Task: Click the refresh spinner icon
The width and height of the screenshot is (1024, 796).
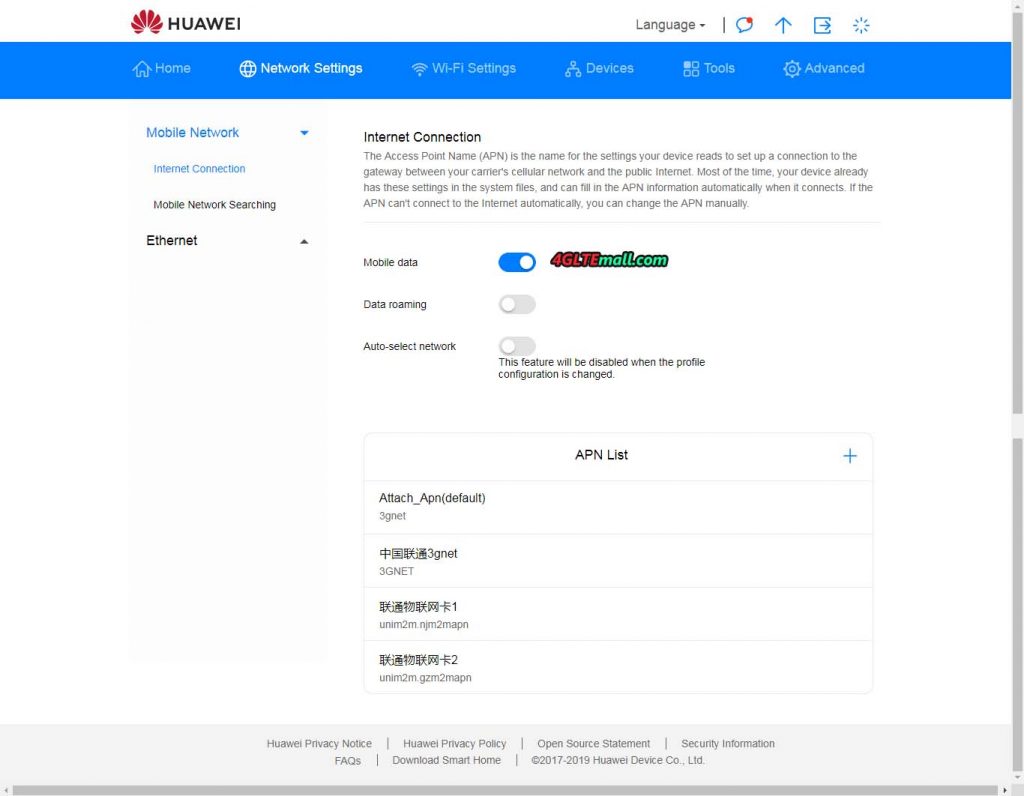Action: click(861, 25)
